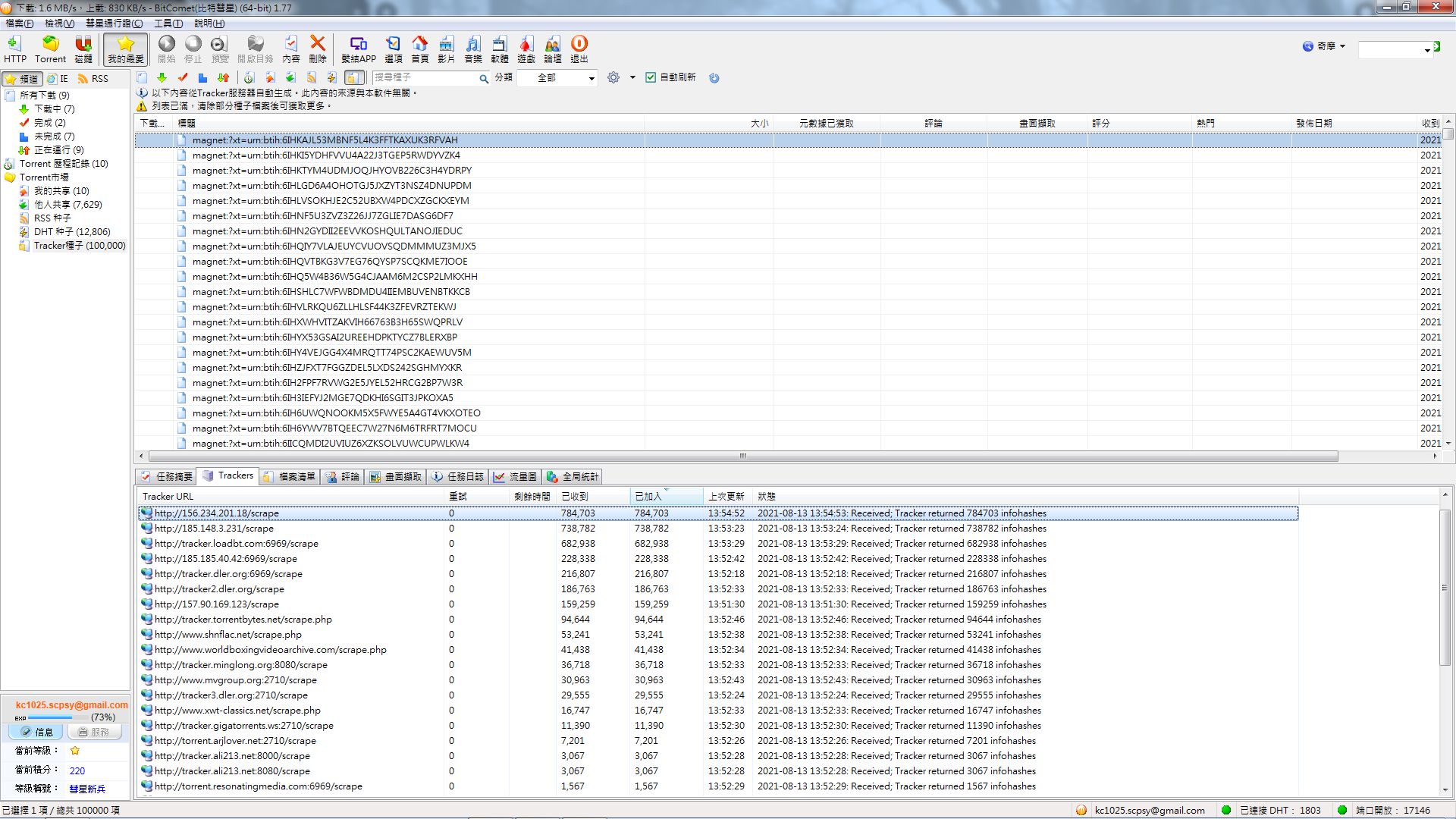Add a magnet link (磁鏈)
1456x819 pixels.
coord(83,49)
